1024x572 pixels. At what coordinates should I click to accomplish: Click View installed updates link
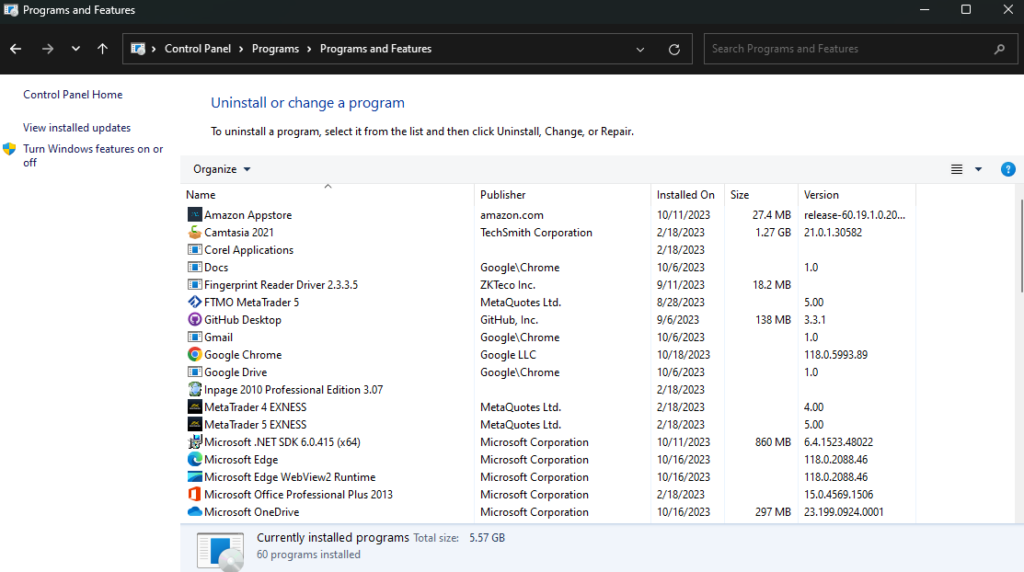(x=77, y=128)
